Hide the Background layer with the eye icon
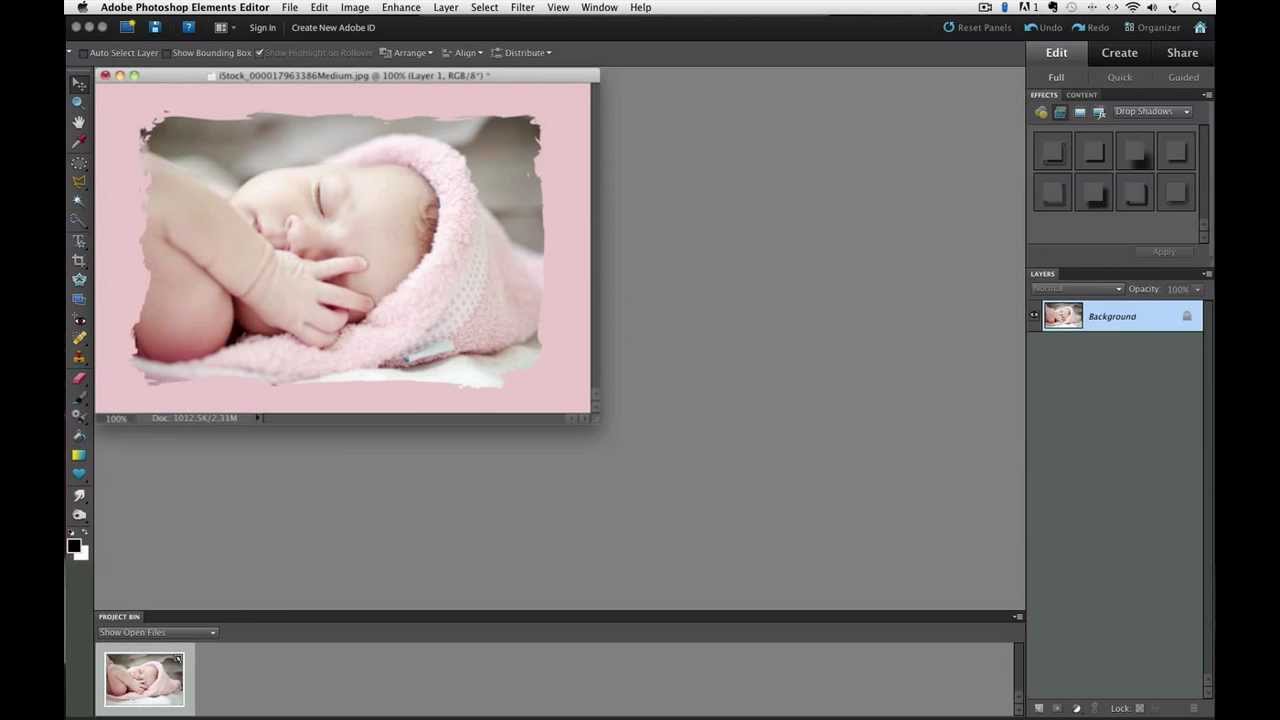The height and width of the screenshot is (720, 1280). 1034,316
